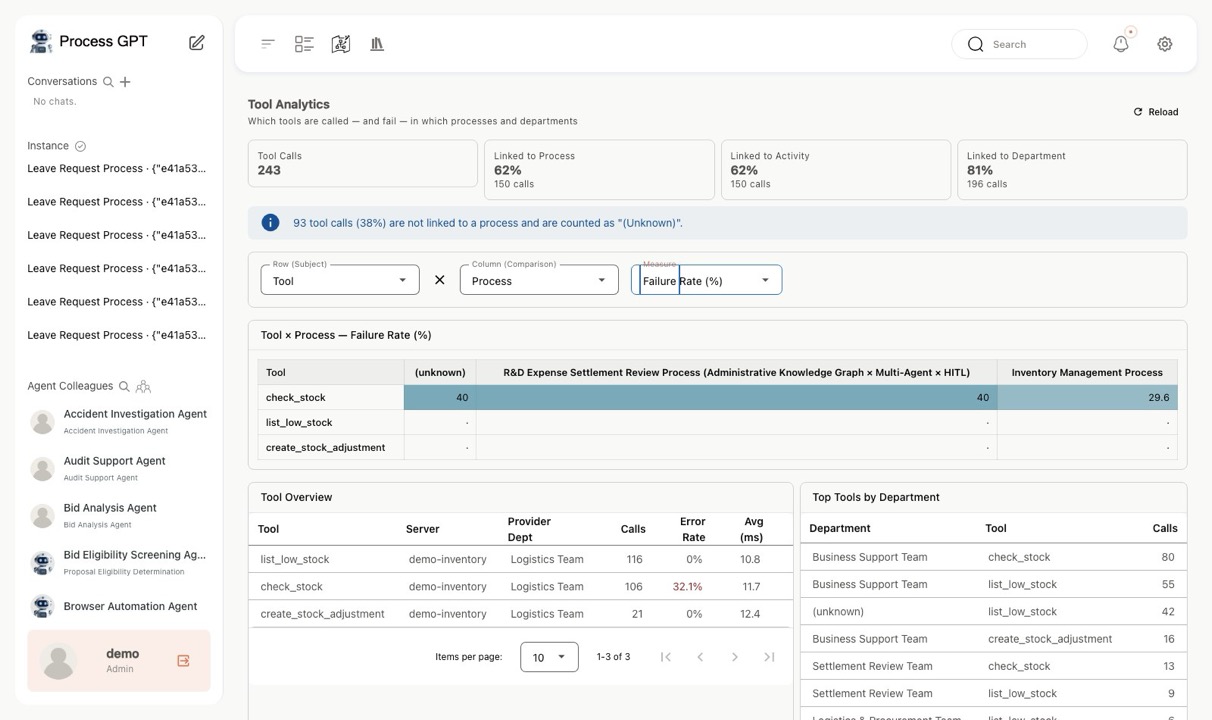Viewport: 1212px width, 720px height.
Task: Open the Accident Investigation Agent colleague
Action: [x=119, y=422]
